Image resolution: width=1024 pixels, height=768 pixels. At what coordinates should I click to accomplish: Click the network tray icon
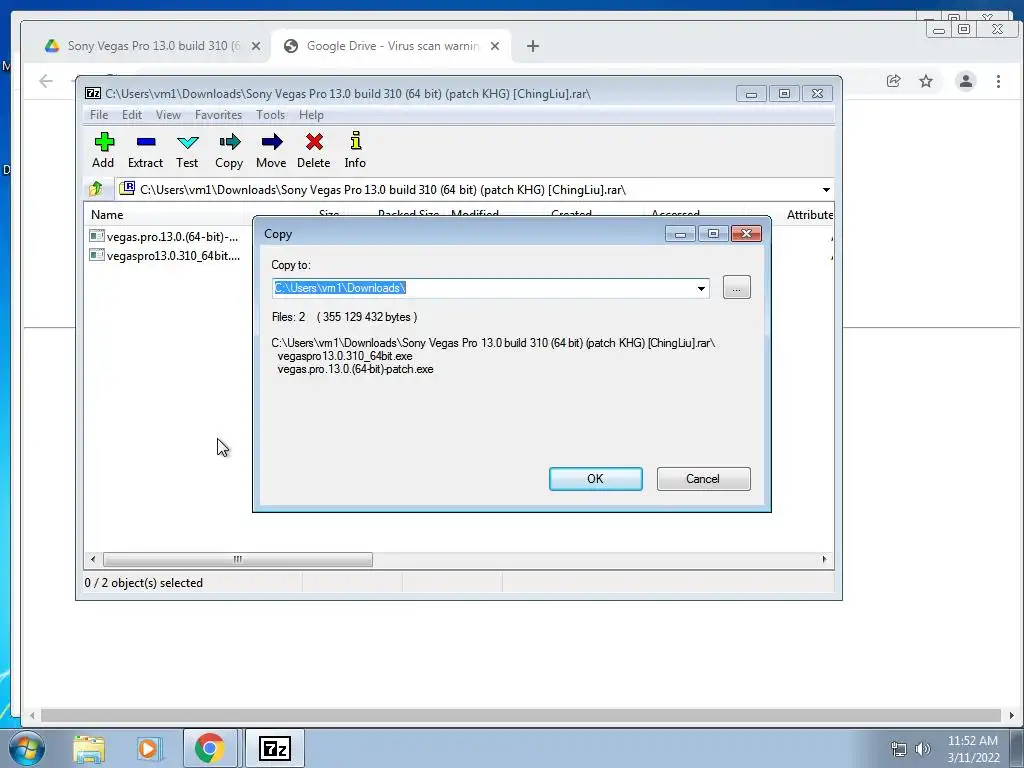click(899, 749)
